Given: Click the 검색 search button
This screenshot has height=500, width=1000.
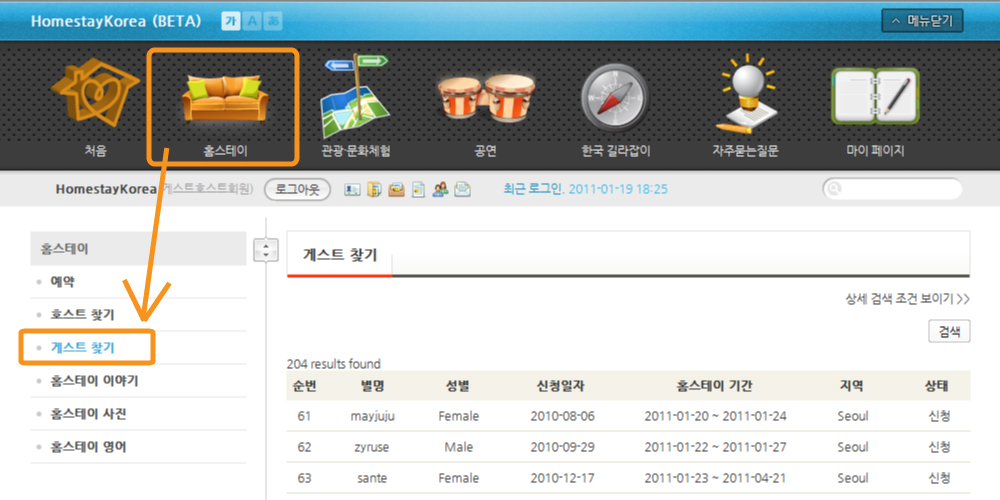Looking at the screenshot, I should click(949, 332).
